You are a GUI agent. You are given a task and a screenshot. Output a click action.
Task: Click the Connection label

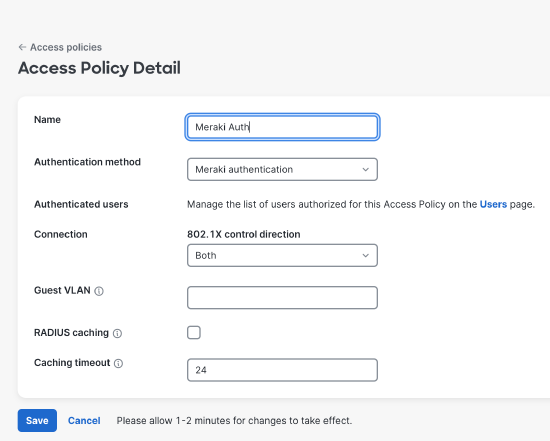click(x=61, y=234)
